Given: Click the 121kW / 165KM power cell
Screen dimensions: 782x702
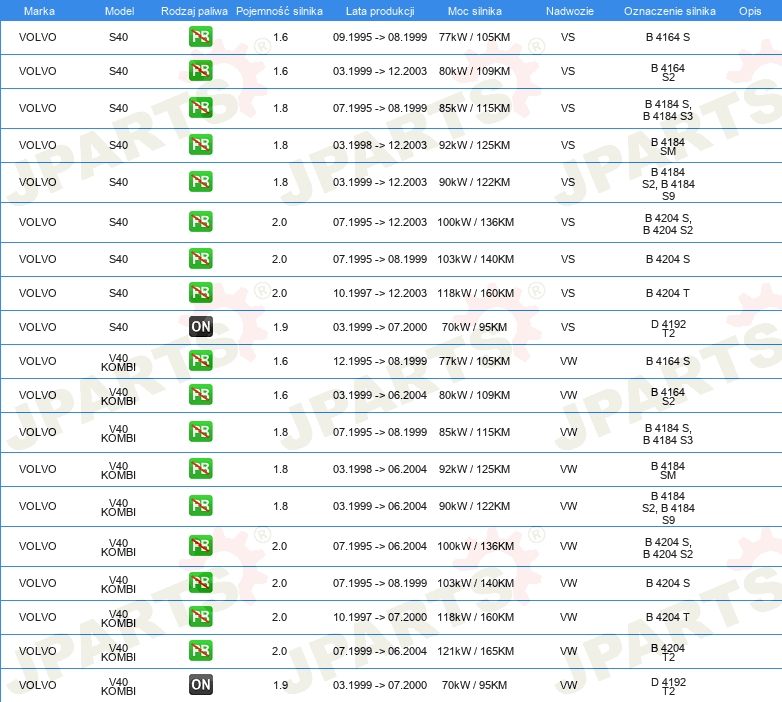Looking at the screenshot, I should click(475, 651).
